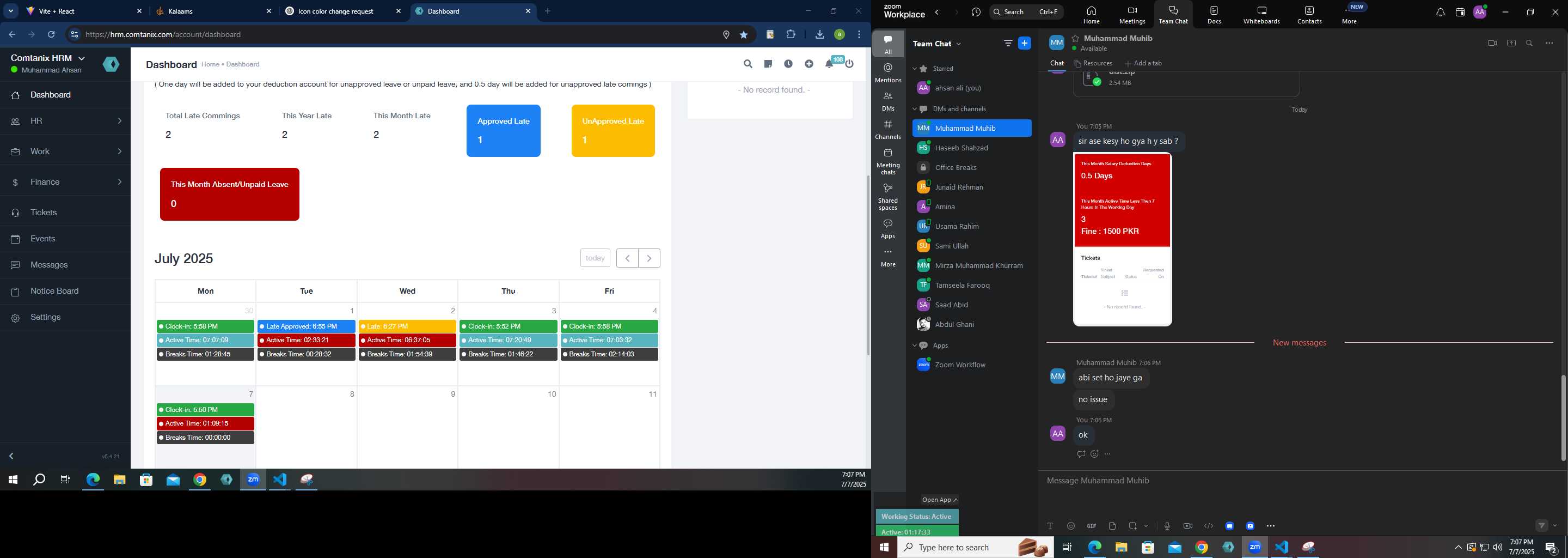This screenshot has width=1568, height=558.
Task: Open screenshot options dropdown arrow in message toolbar
Action: (1146, 526)
